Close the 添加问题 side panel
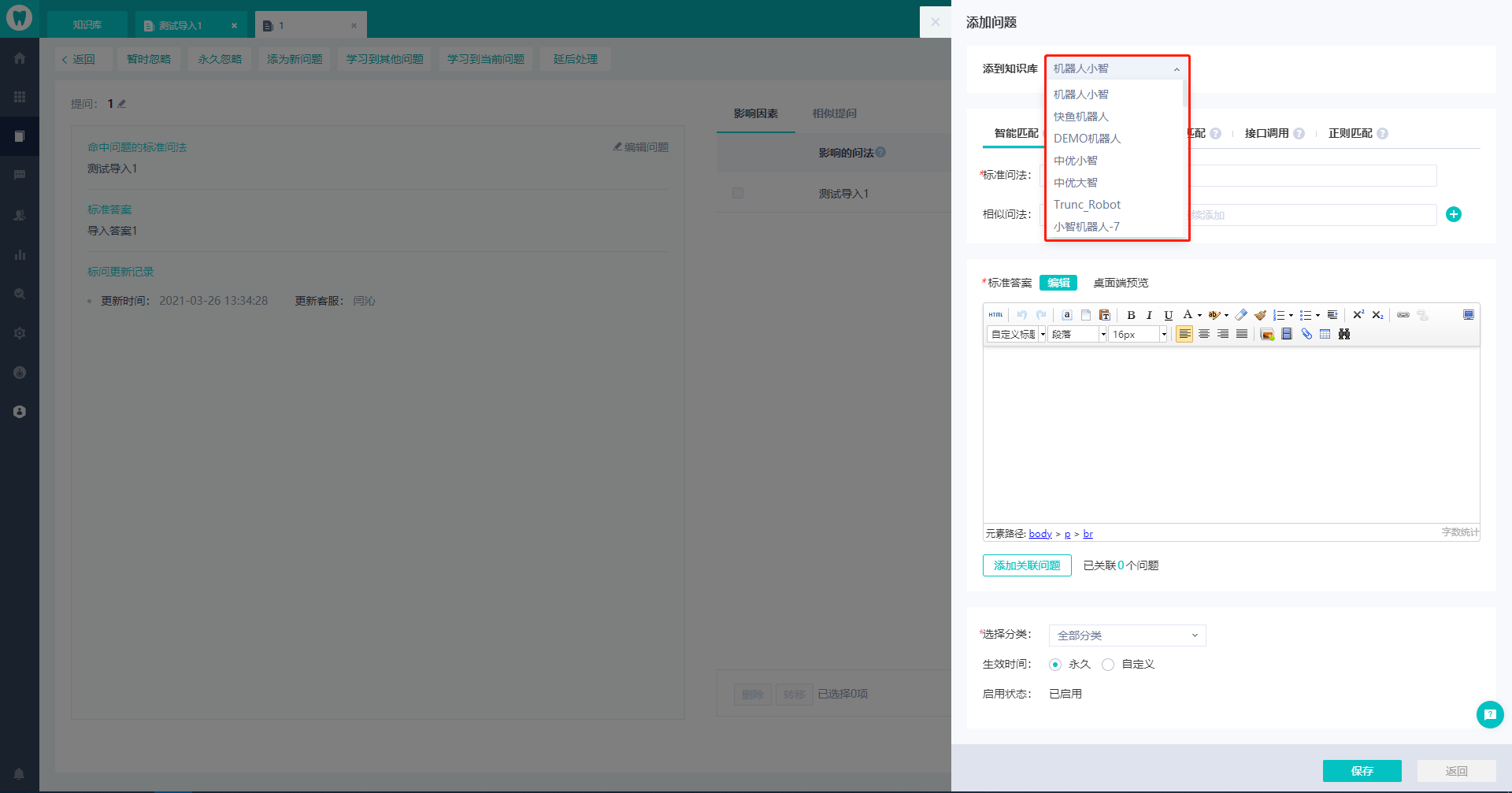The image size is (1512, 793). coord(936,22)
